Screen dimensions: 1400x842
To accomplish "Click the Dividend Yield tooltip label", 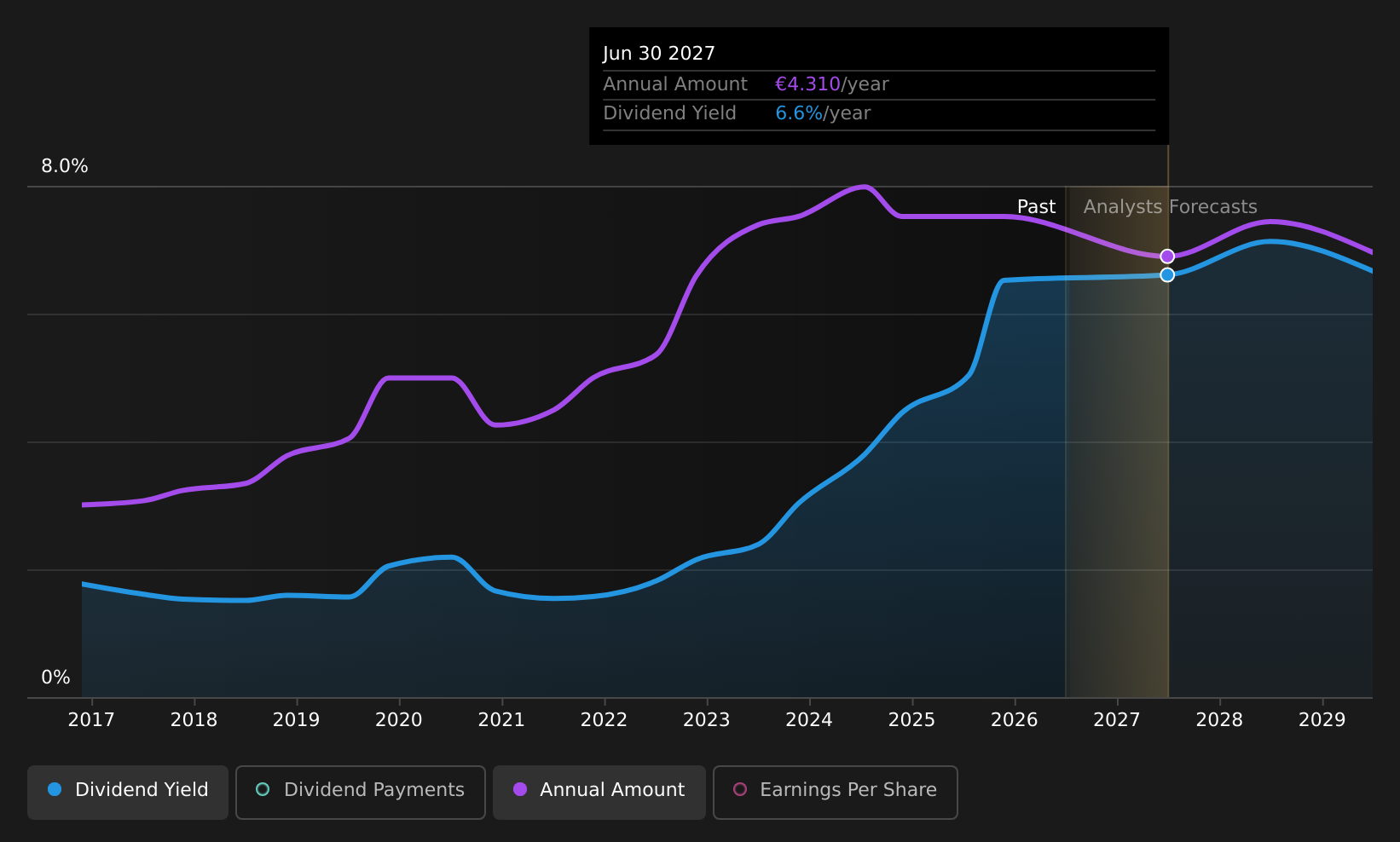I will point(669,113).
